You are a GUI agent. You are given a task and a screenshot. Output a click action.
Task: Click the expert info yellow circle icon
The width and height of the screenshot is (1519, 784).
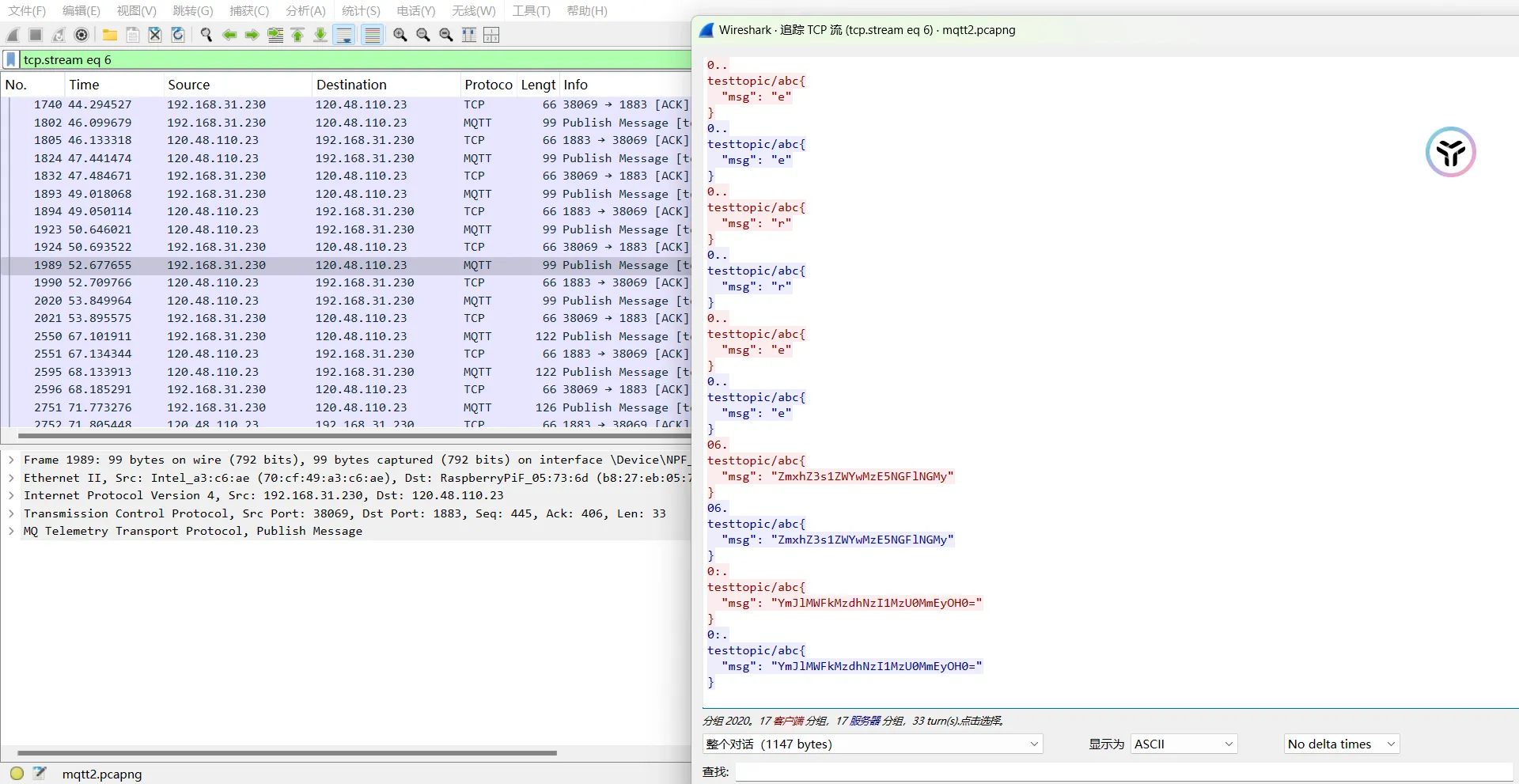point(17,774)
